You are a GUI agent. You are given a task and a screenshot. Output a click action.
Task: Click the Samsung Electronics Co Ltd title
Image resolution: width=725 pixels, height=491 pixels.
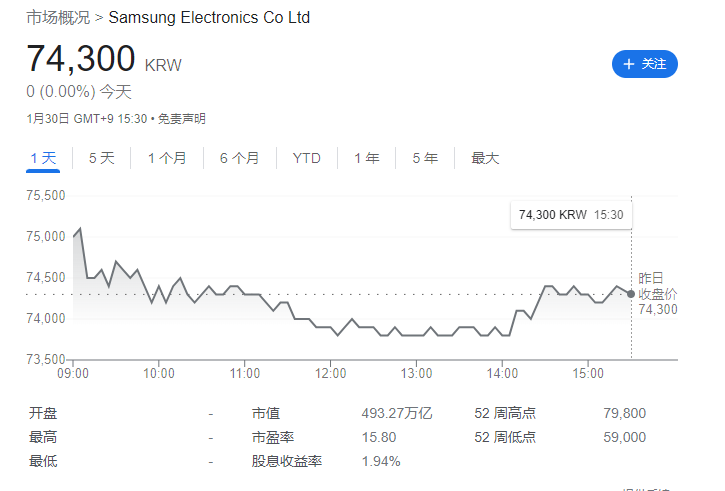[x=209, y=18]
